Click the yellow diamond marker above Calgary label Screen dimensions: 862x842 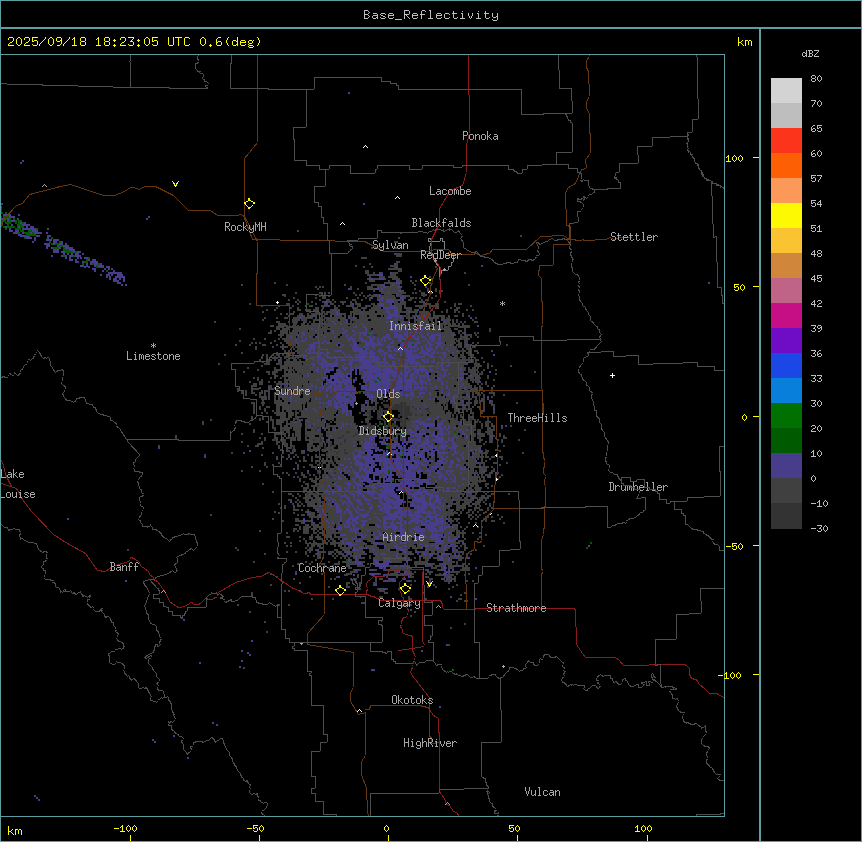405,588
